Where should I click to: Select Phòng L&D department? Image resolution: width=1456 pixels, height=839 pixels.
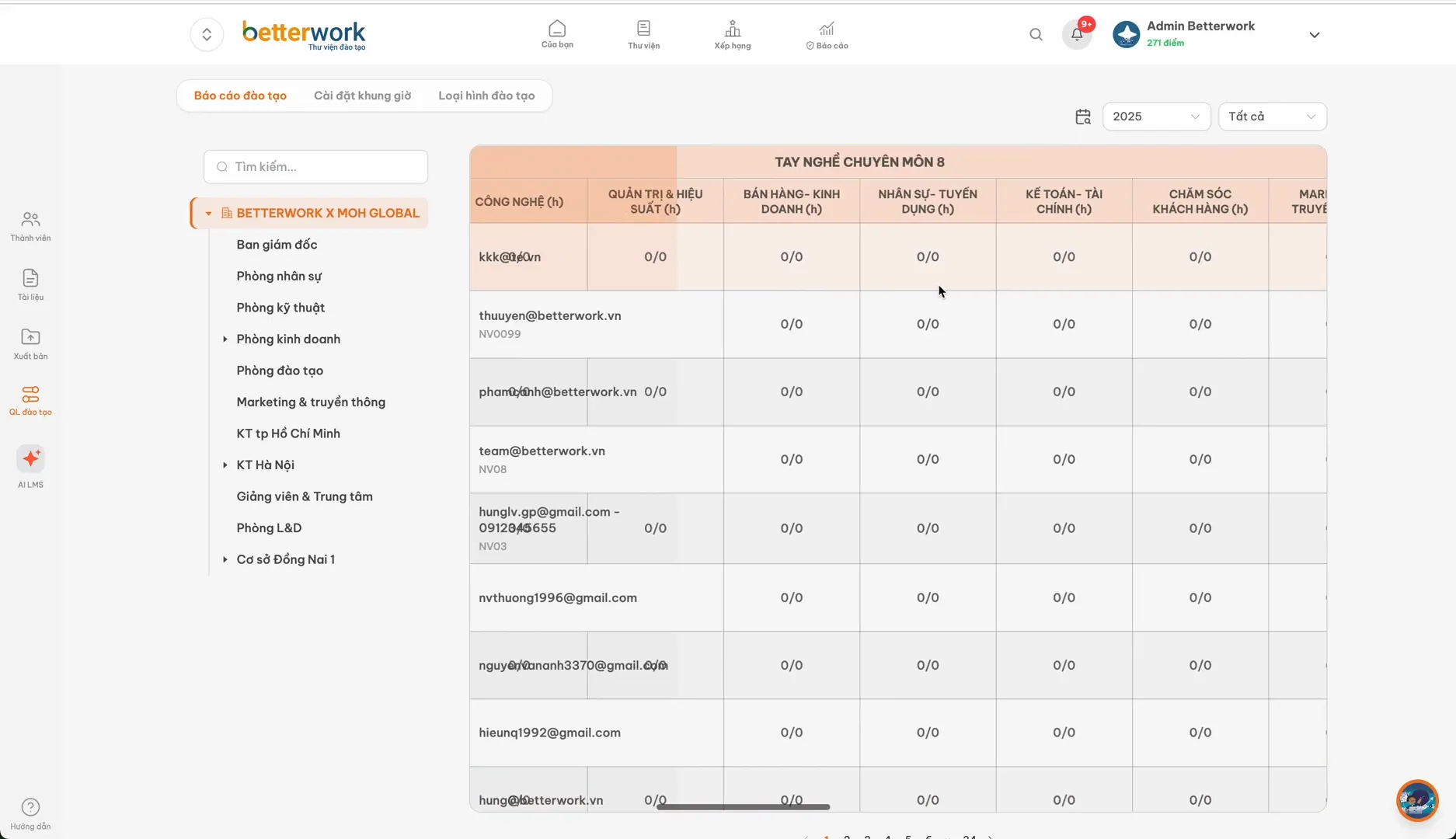coord(269,528)
